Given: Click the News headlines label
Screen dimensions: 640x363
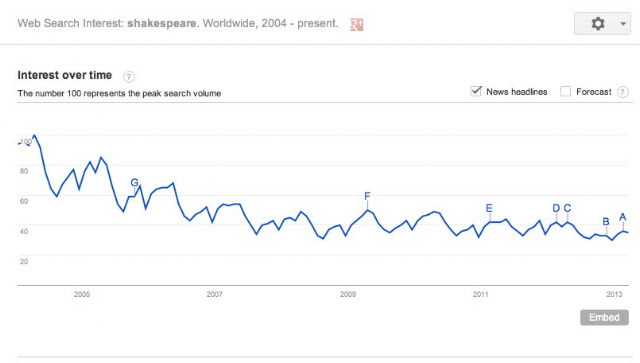Looking at the screenshot, I should (x=516, y=92).
